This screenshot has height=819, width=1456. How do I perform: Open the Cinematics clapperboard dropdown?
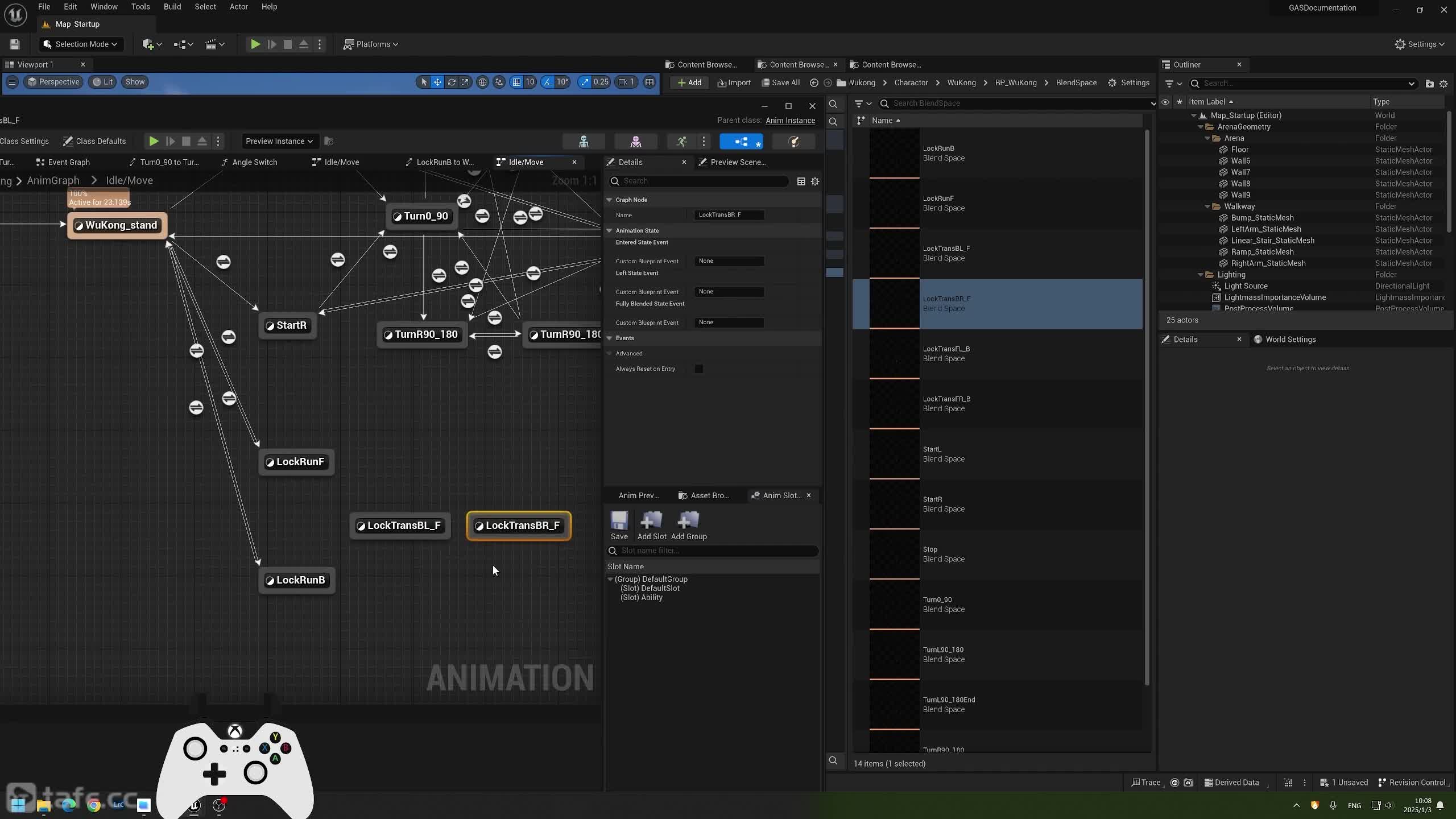point(214,44)
